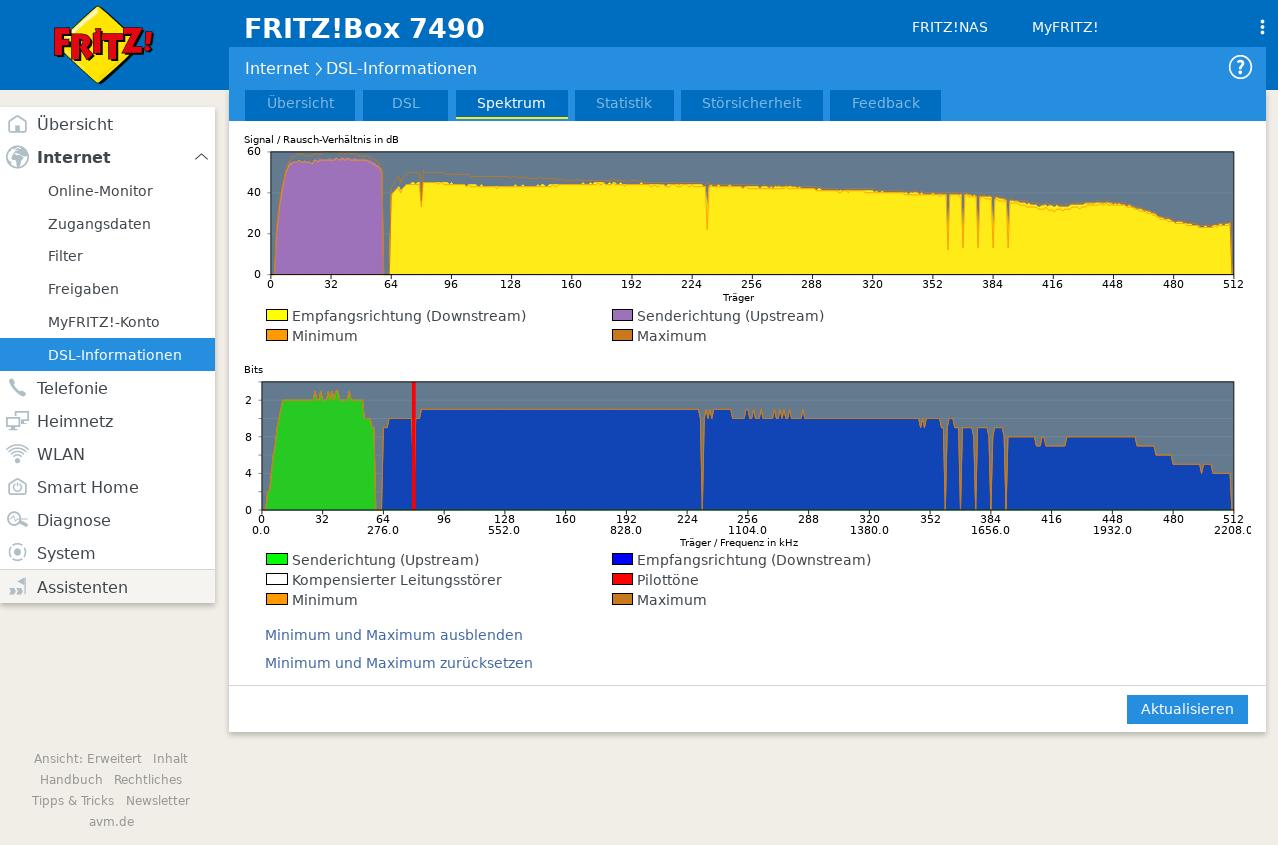Click the System gear icon
This screenshot has width=1278, height=845.
(17, 553)
